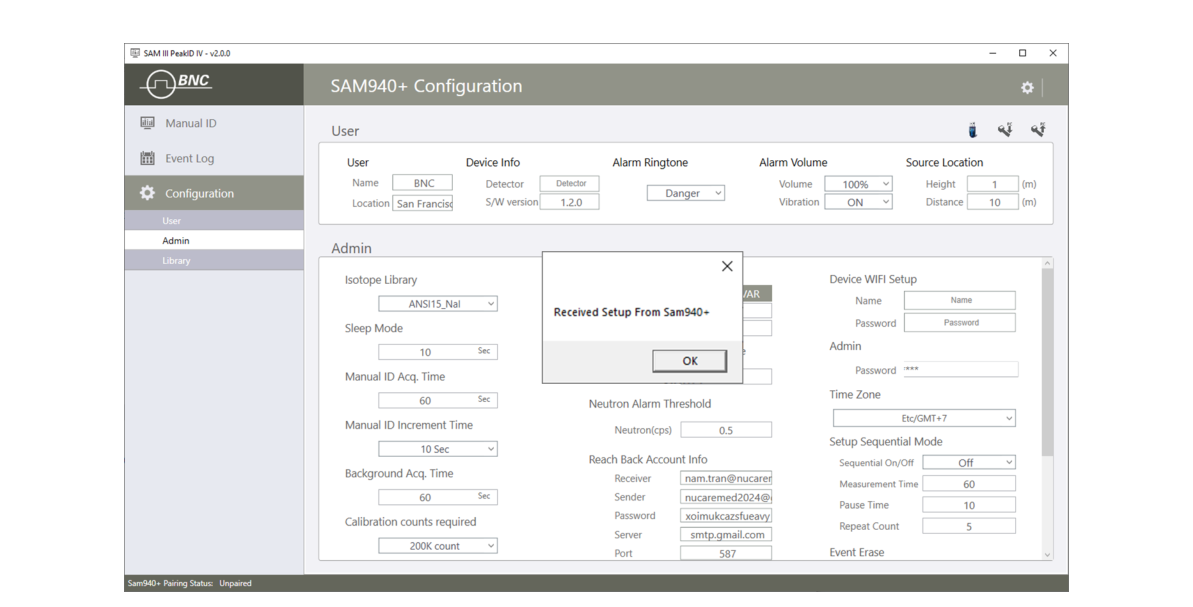This screenshot has height=607, width=1193.
Task: Click the 'Setup Sequential Mode' label
Action: click(886, 442)
